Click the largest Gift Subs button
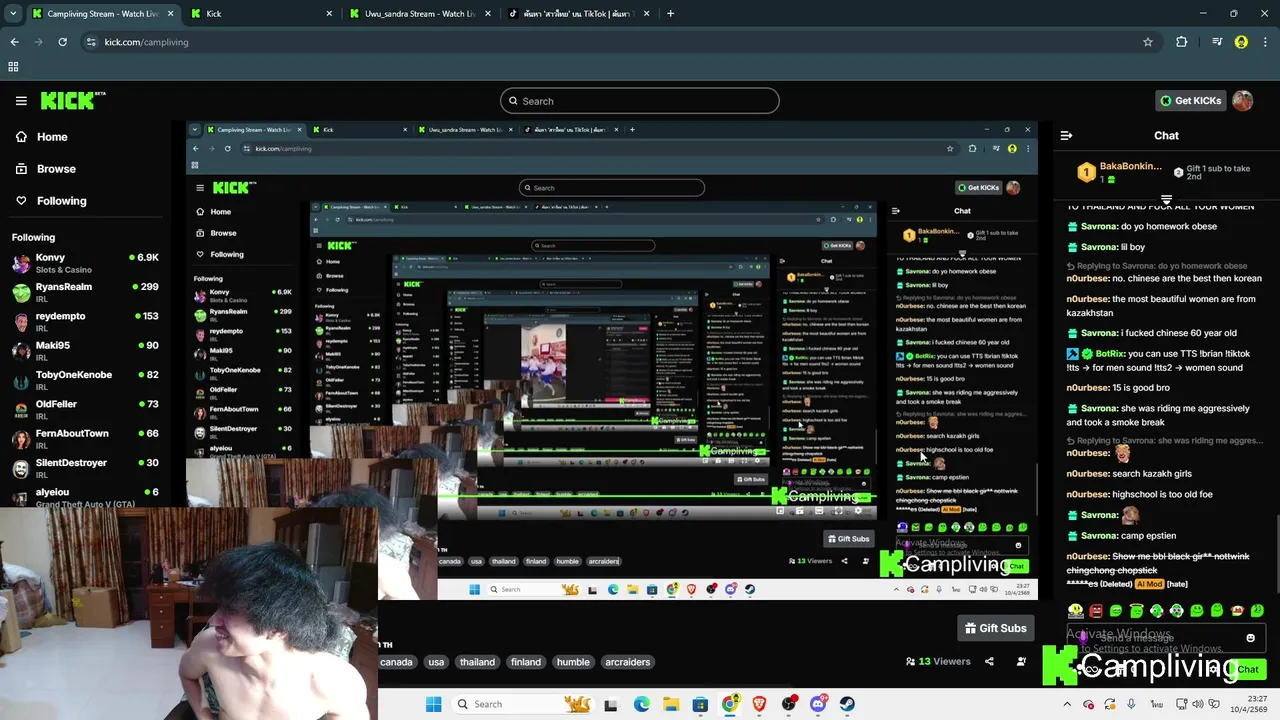This screenshot has width=1280, height=720. pos(996,628)
